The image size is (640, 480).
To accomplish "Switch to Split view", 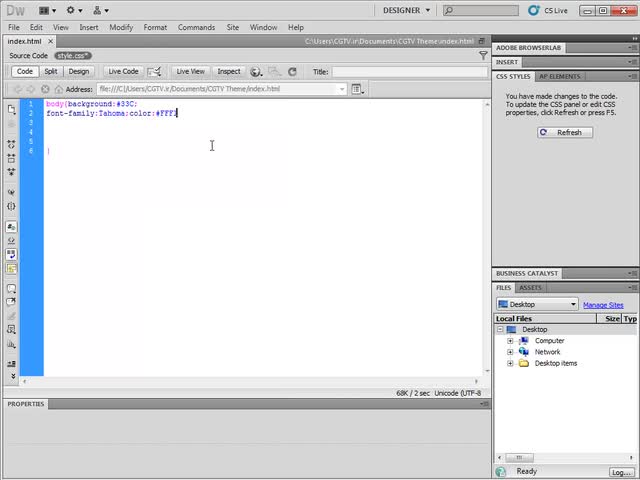I will [51, 71].
